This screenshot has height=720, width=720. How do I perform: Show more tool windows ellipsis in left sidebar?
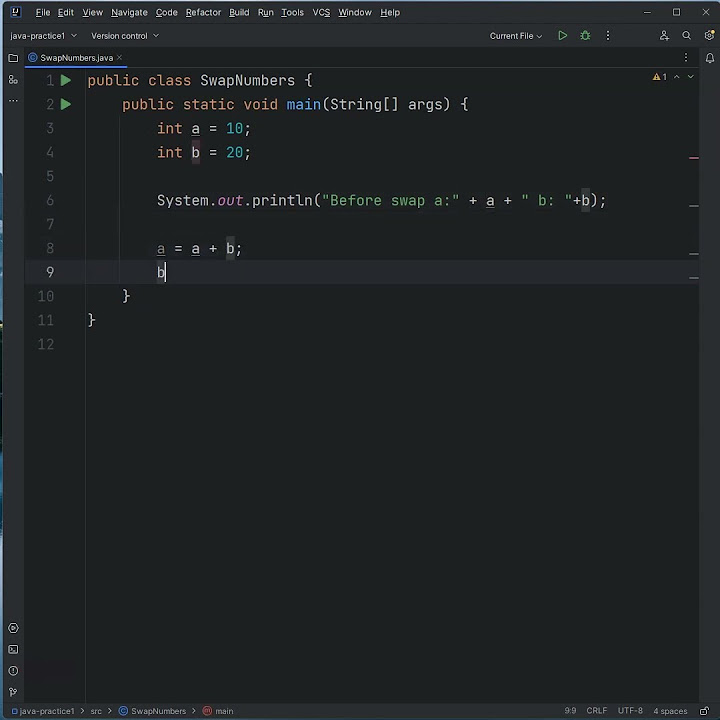click(13, 100)
